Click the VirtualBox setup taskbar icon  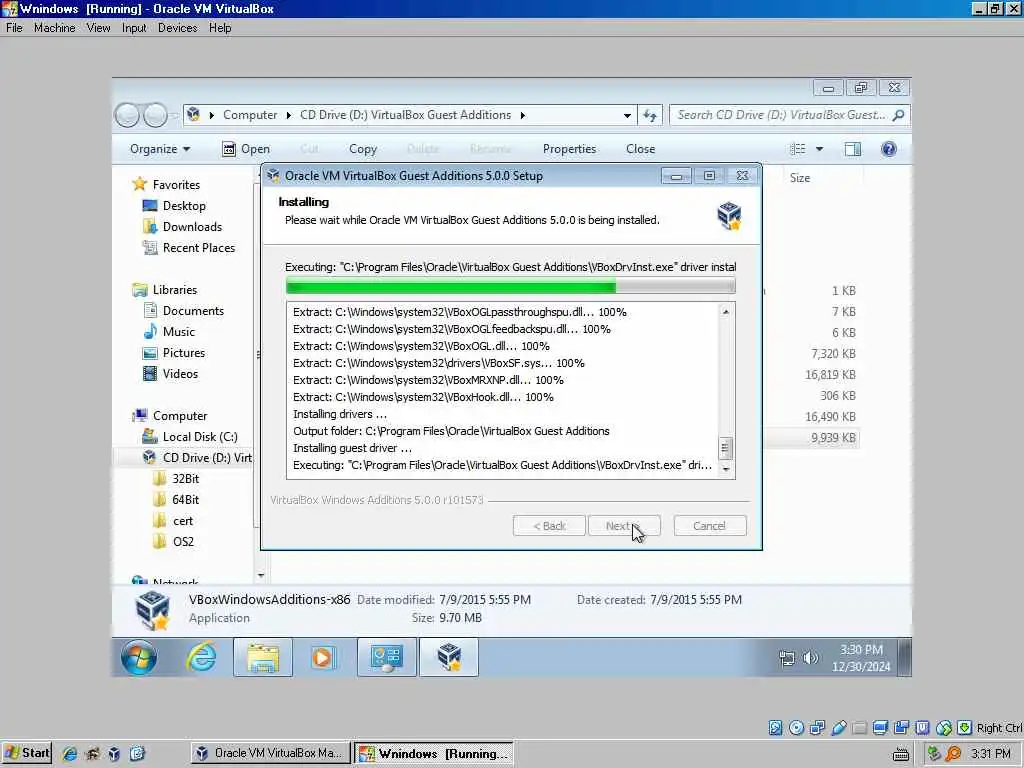click(449, 656)
